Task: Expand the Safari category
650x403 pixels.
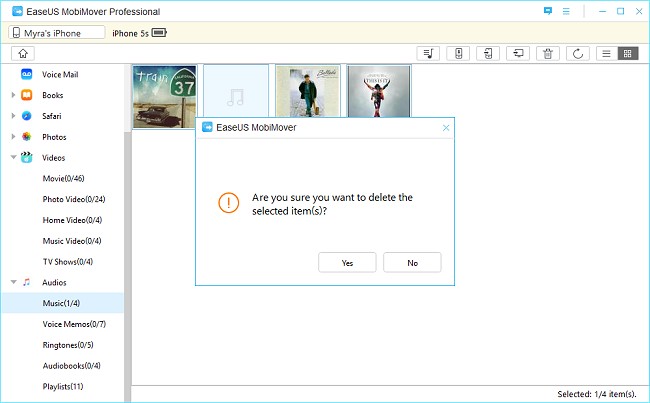Action: pos(13,116)
